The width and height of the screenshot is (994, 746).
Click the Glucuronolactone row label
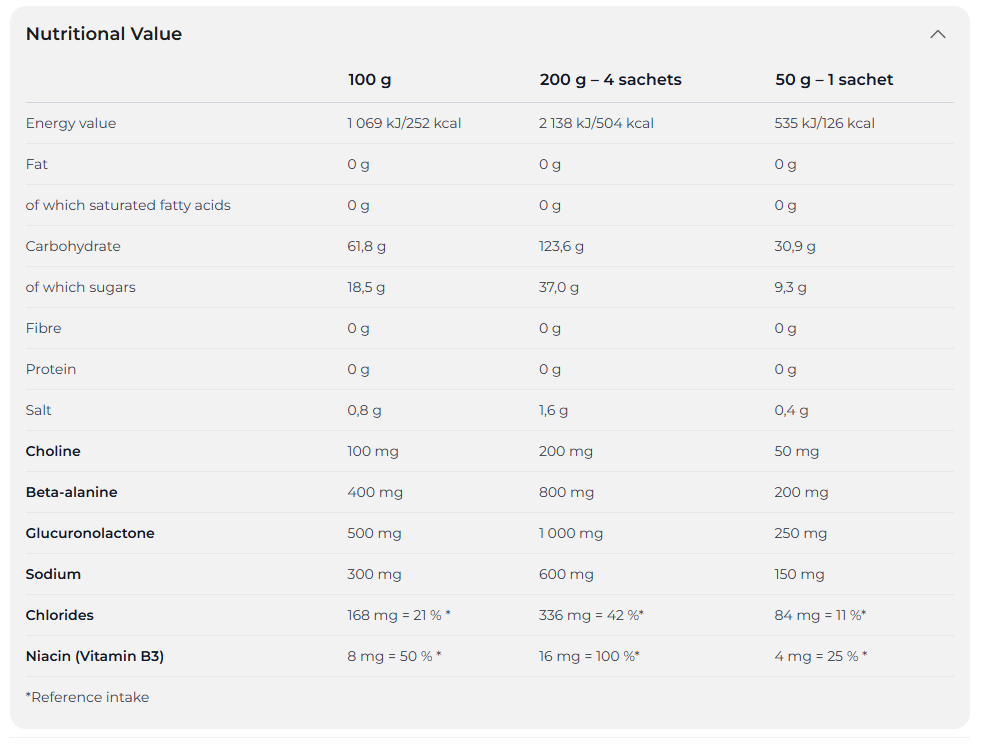tap(90, 533)
